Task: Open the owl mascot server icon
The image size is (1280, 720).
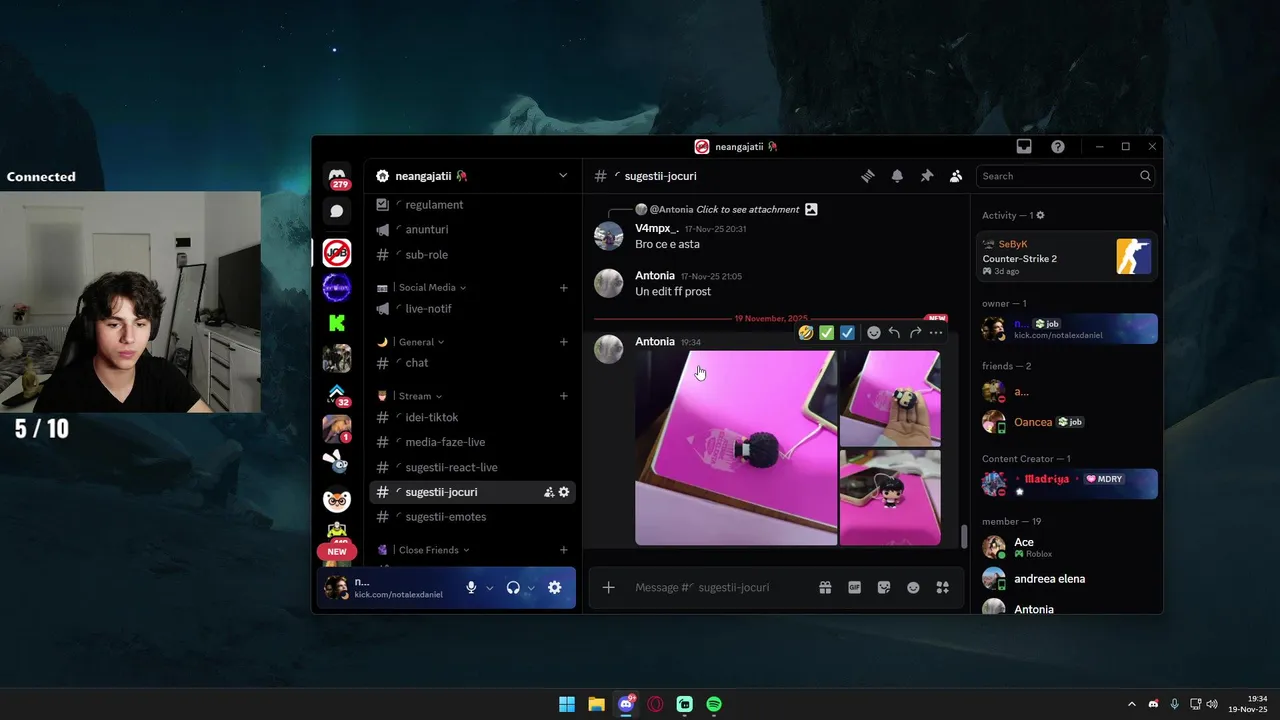Action: [337, 498]
